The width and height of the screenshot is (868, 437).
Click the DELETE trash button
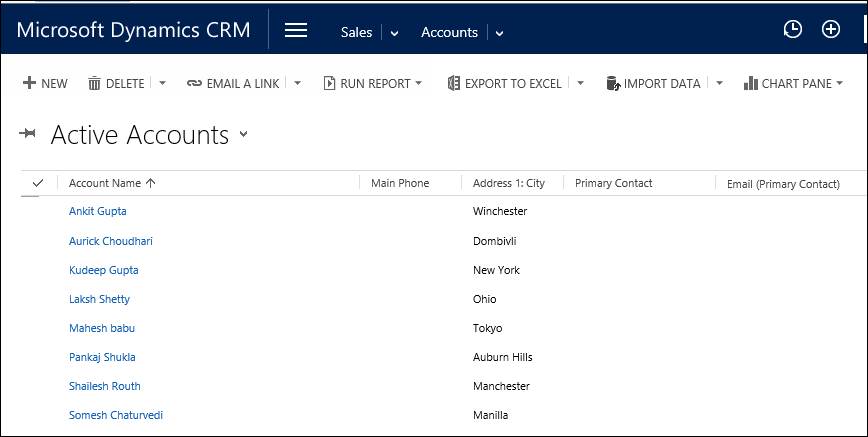[x=116, y=84]
